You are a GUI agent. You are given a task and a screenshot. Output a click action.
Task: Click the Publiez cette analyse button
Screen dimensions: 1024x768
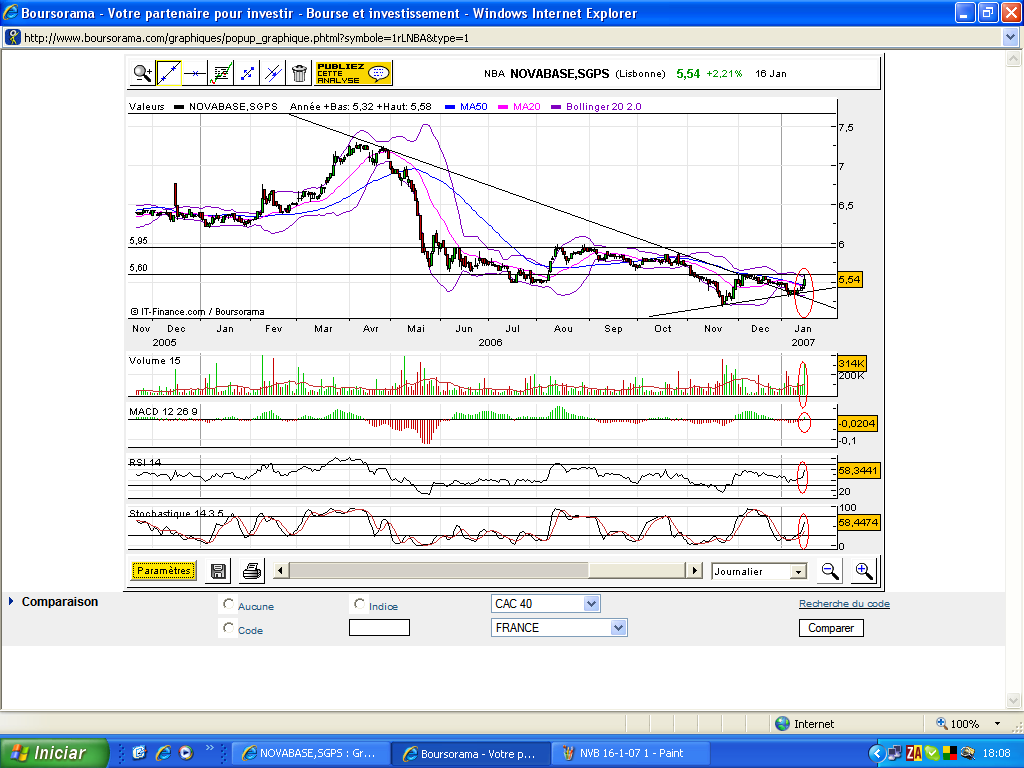(353, 73)
